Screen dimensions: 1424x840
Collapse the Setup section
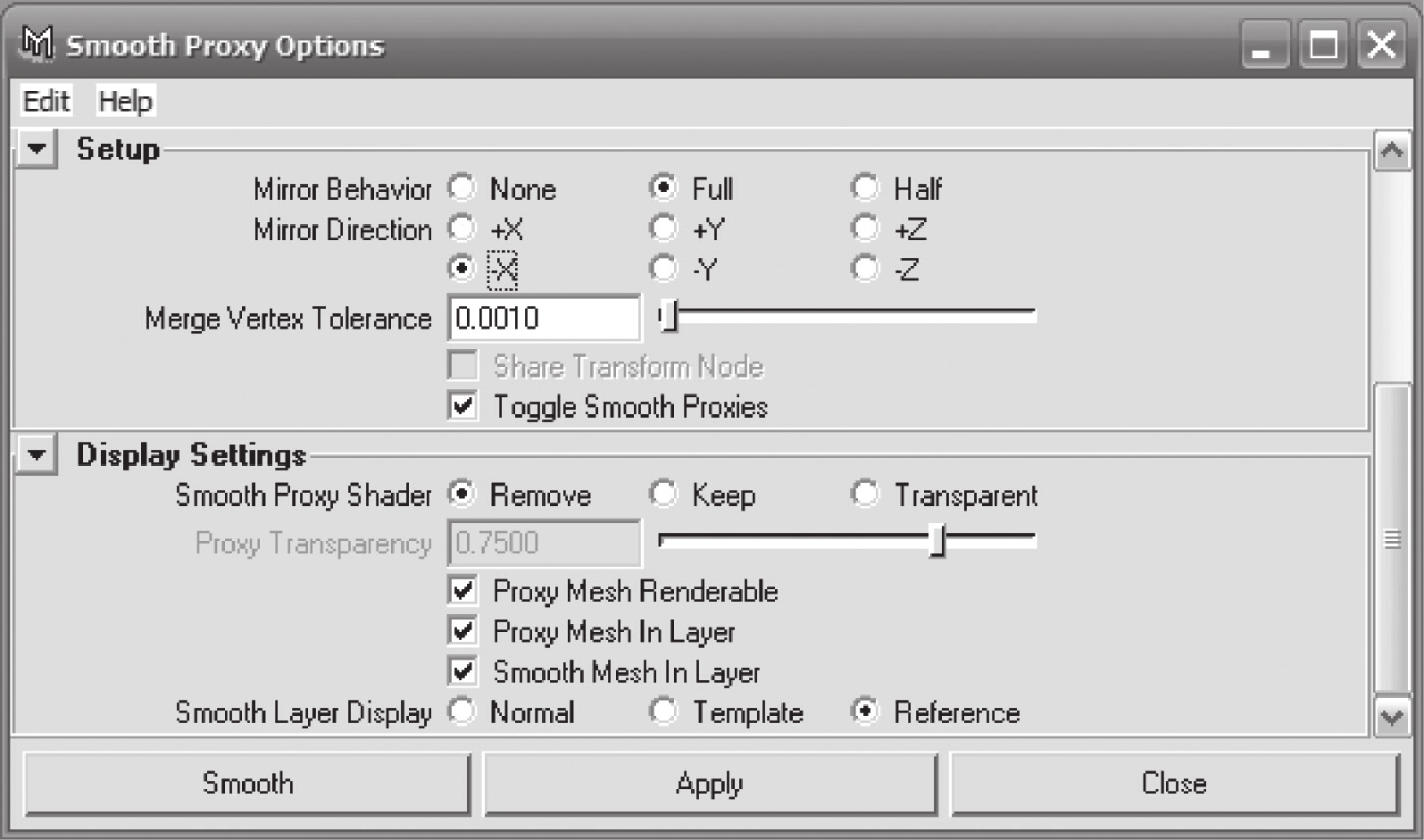37,148
